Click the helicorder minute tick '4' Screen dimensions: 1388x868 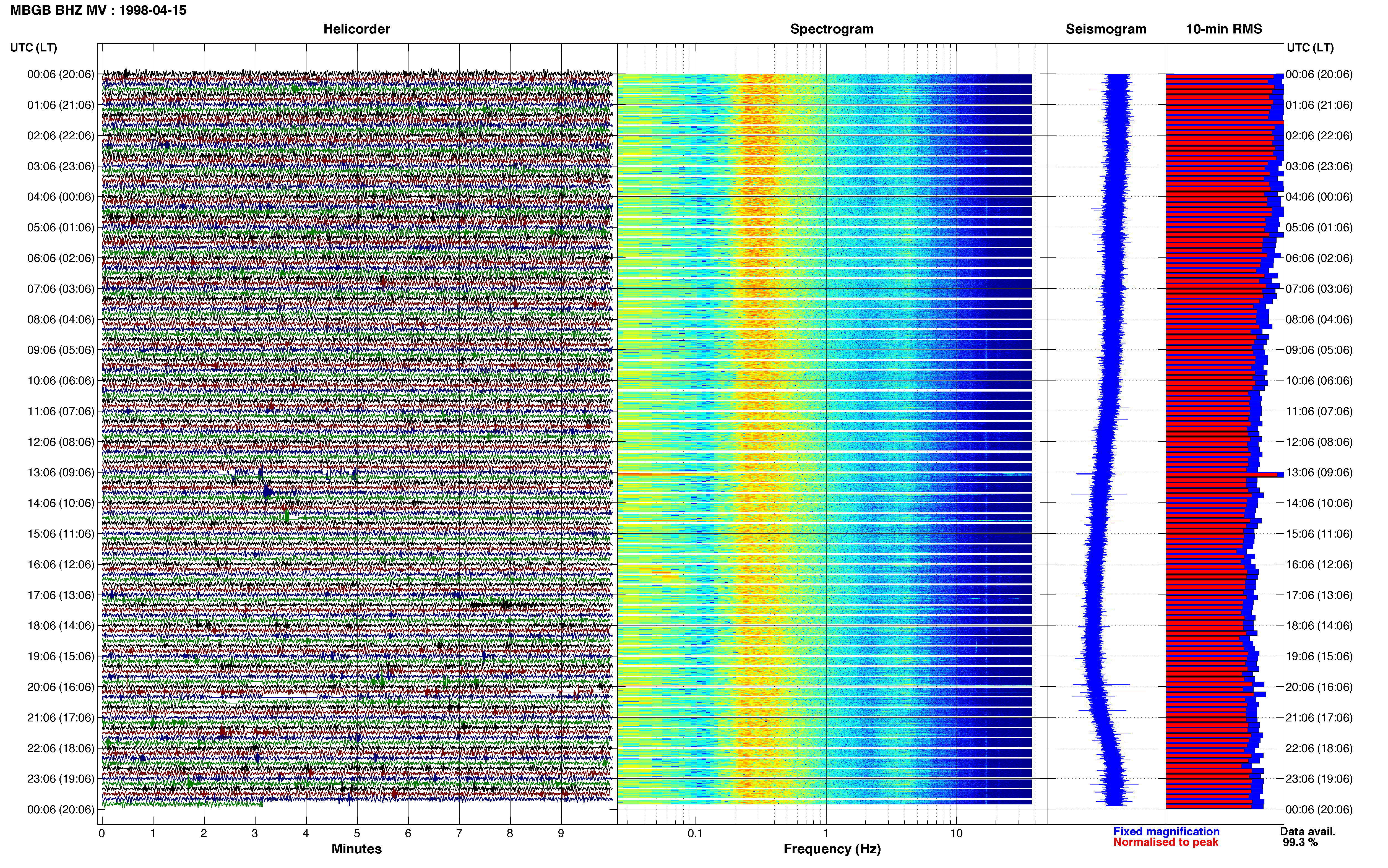pos(306,833)
